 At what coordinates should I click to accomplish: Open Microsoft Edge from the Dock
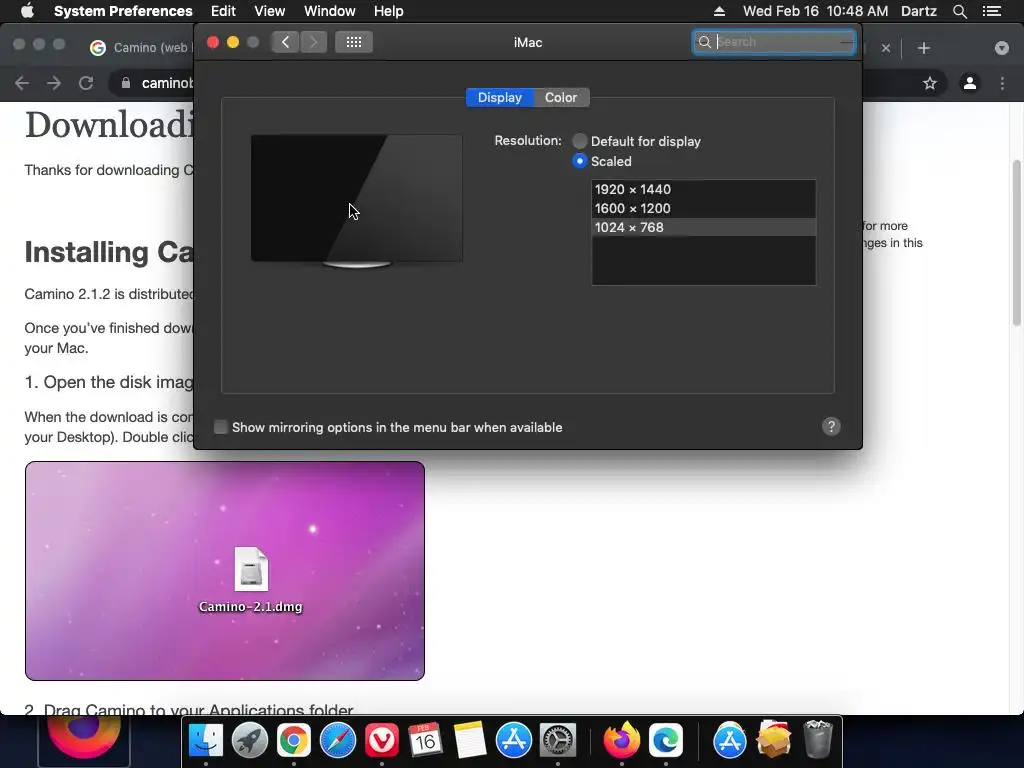click(x=665, y=741)
